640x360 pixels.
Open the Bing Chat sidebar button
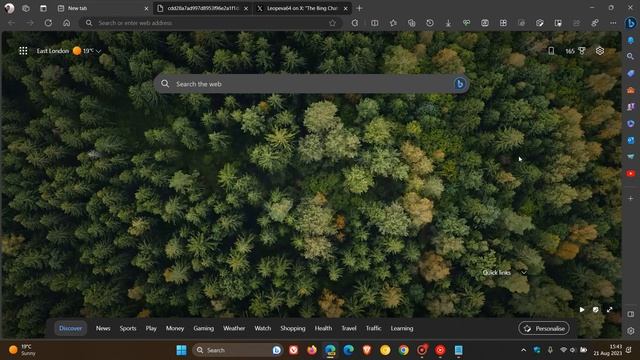[x=630, y=23]
